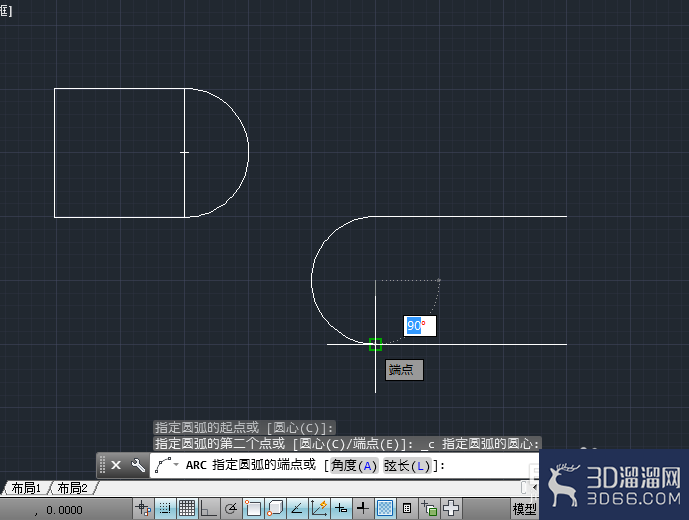Toggle Object Snap Tracking status button
Image resolution: width=689 pixels, height=520 pixels.
coord(297,509)
